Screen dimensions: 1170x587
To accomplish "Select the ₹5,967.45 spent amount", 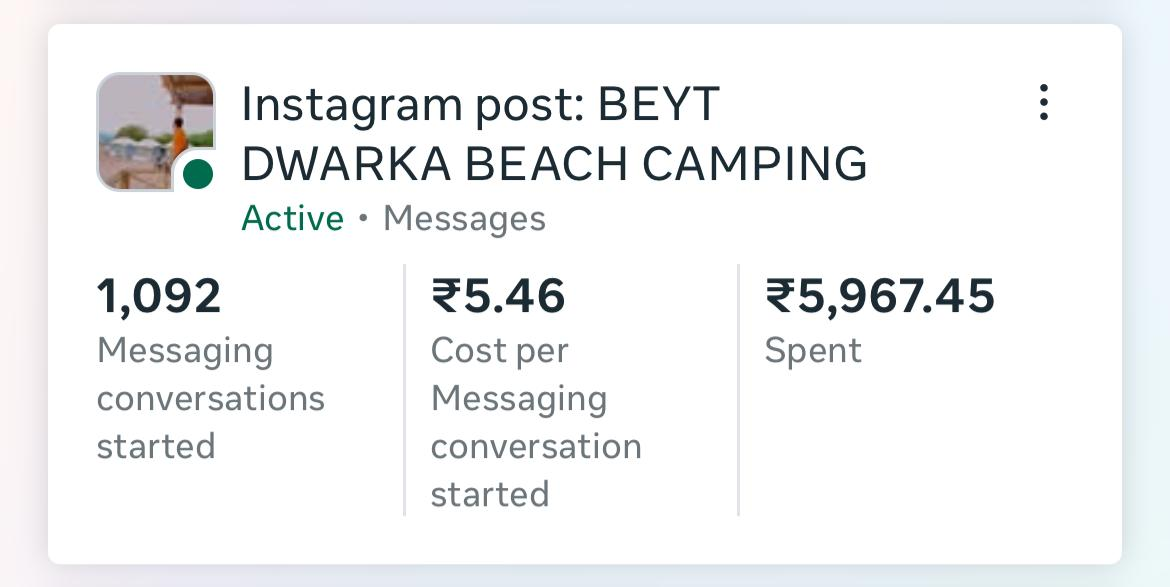I will tap(880, 297).
